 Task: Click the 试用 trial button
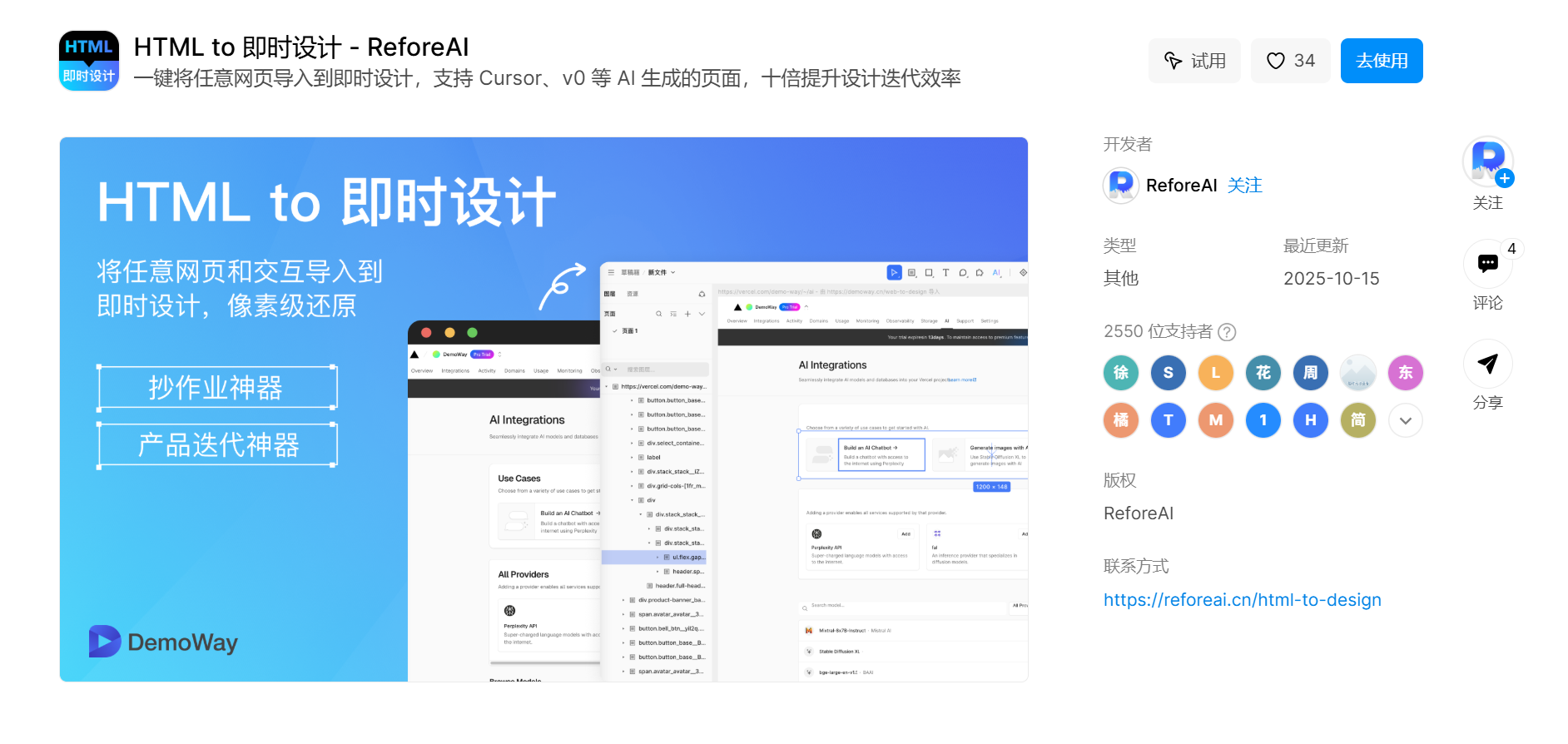pyautogui.click(x=1194, y=61)
